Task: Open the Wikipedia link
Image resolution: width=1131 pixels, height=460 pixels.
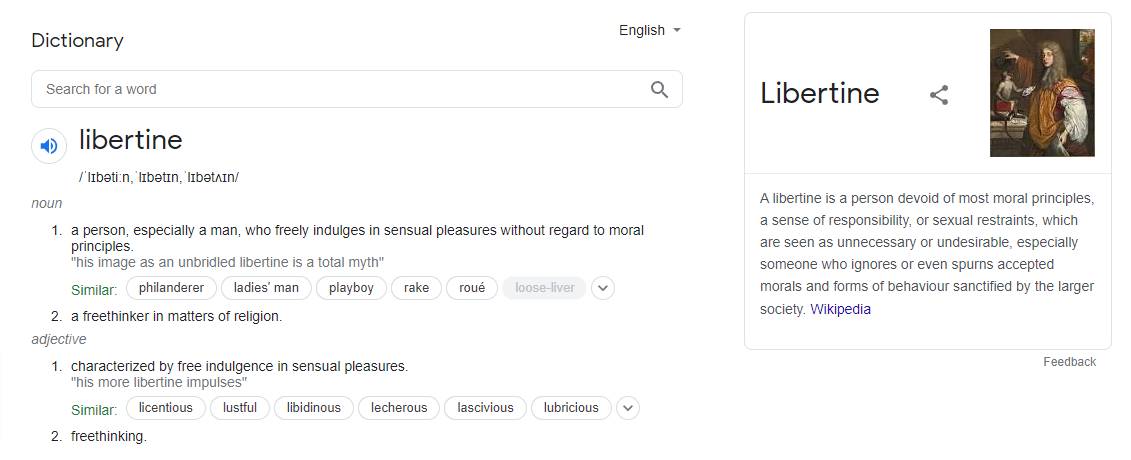Action: 840,309
